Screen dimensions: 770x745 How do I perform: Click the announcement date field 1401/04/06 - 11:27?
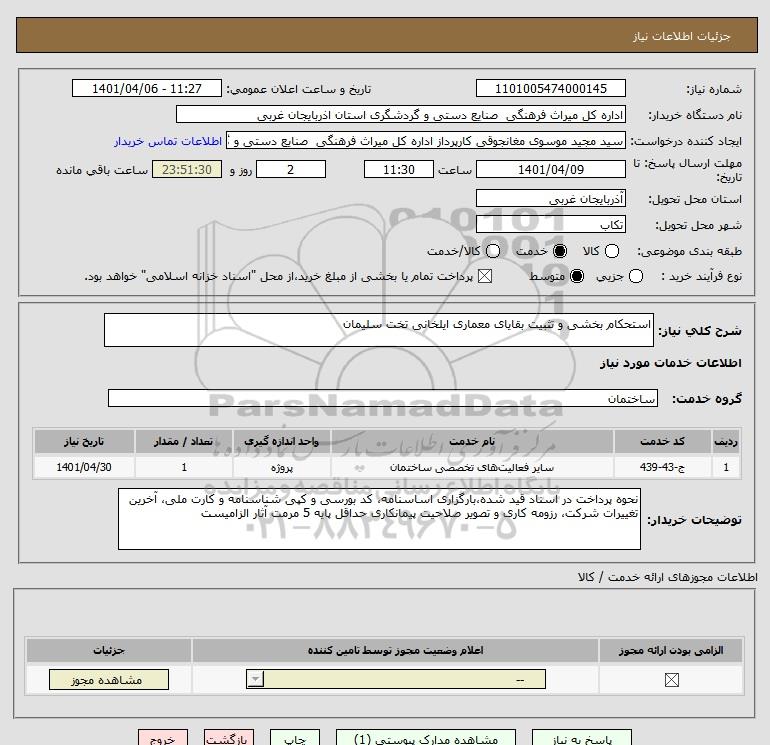click(147, 88)
